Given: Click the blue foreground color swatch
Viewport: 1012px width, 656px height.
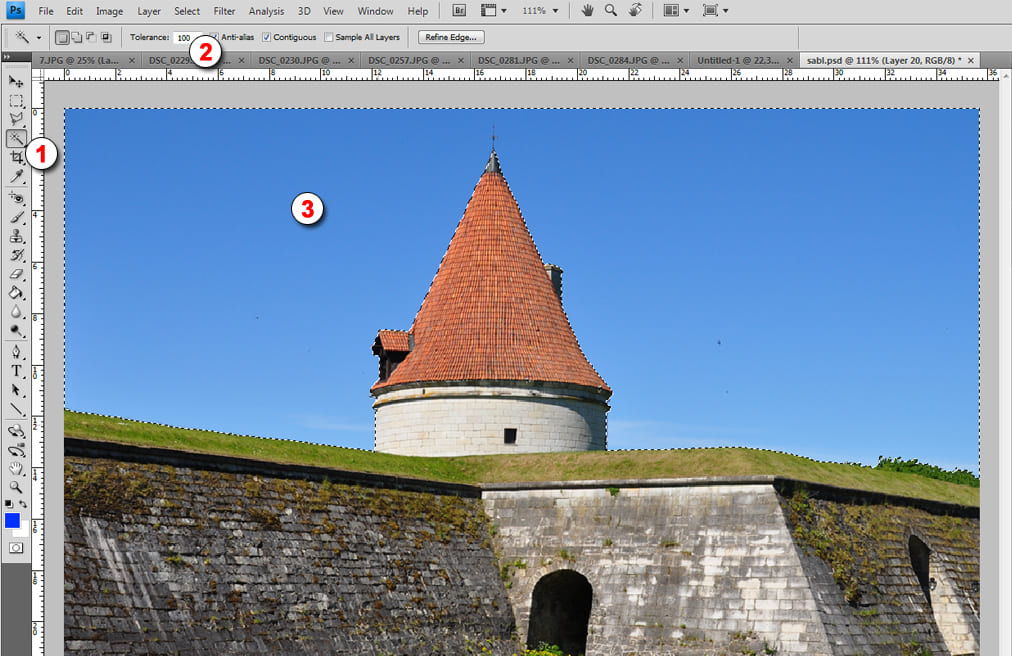Looking at the screenshot, I should tap(12, 521).
